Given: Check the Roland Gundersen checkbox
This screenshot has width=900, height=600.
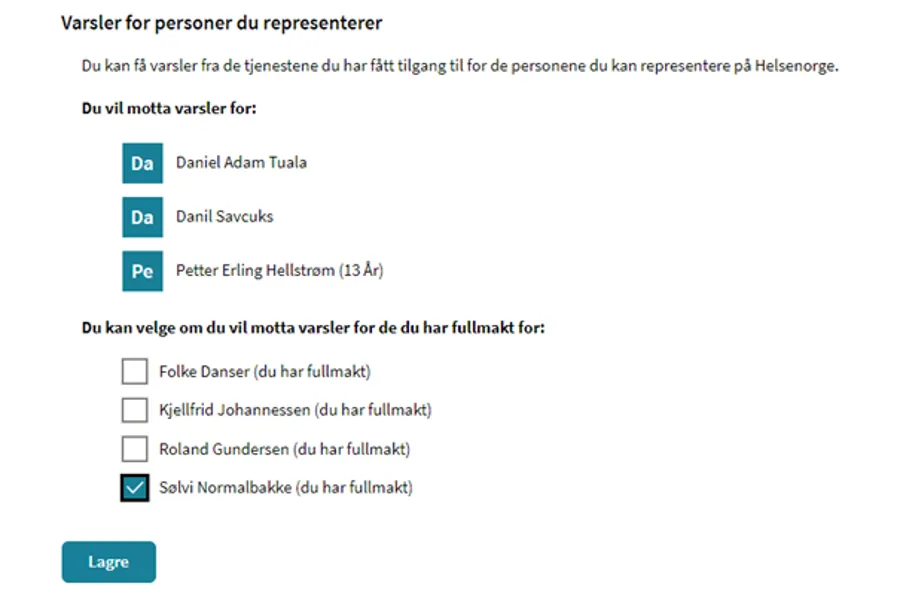Looking at the screenshot, I should 134,449.
